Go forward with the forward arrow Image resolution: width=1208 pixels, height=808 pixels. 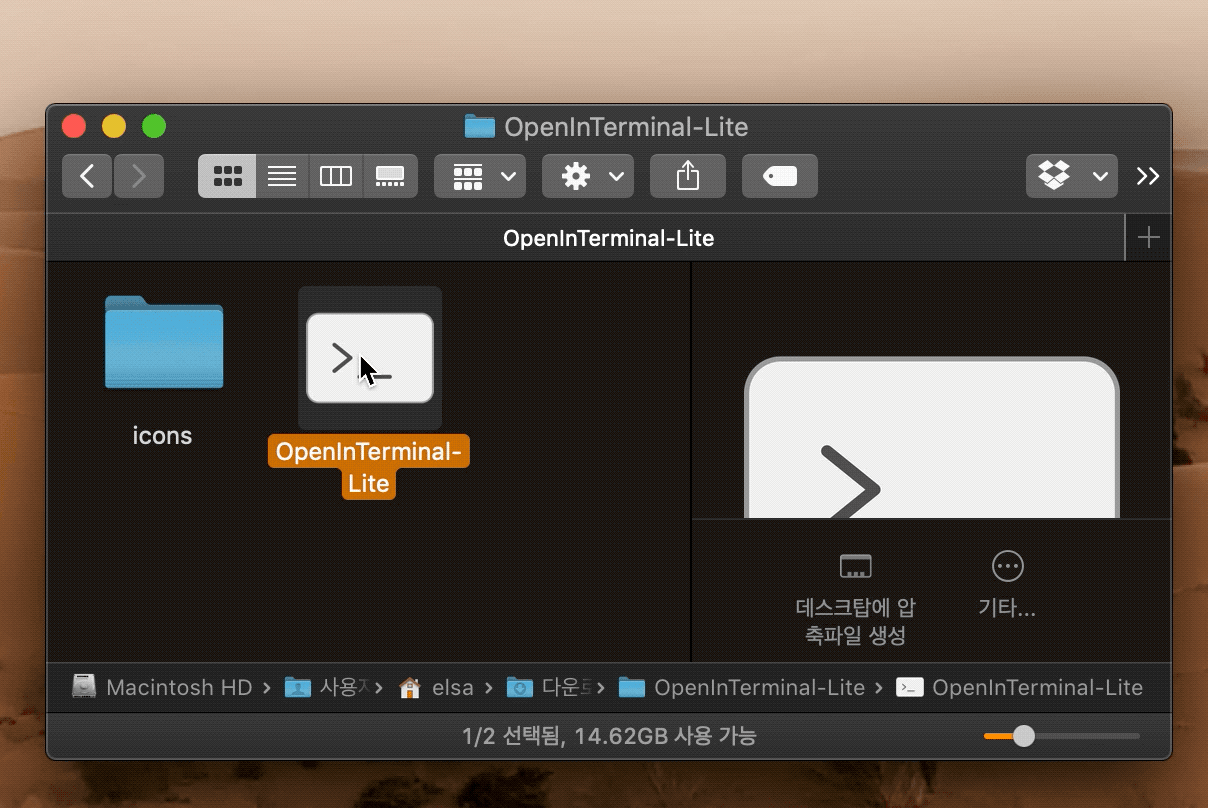138,177
